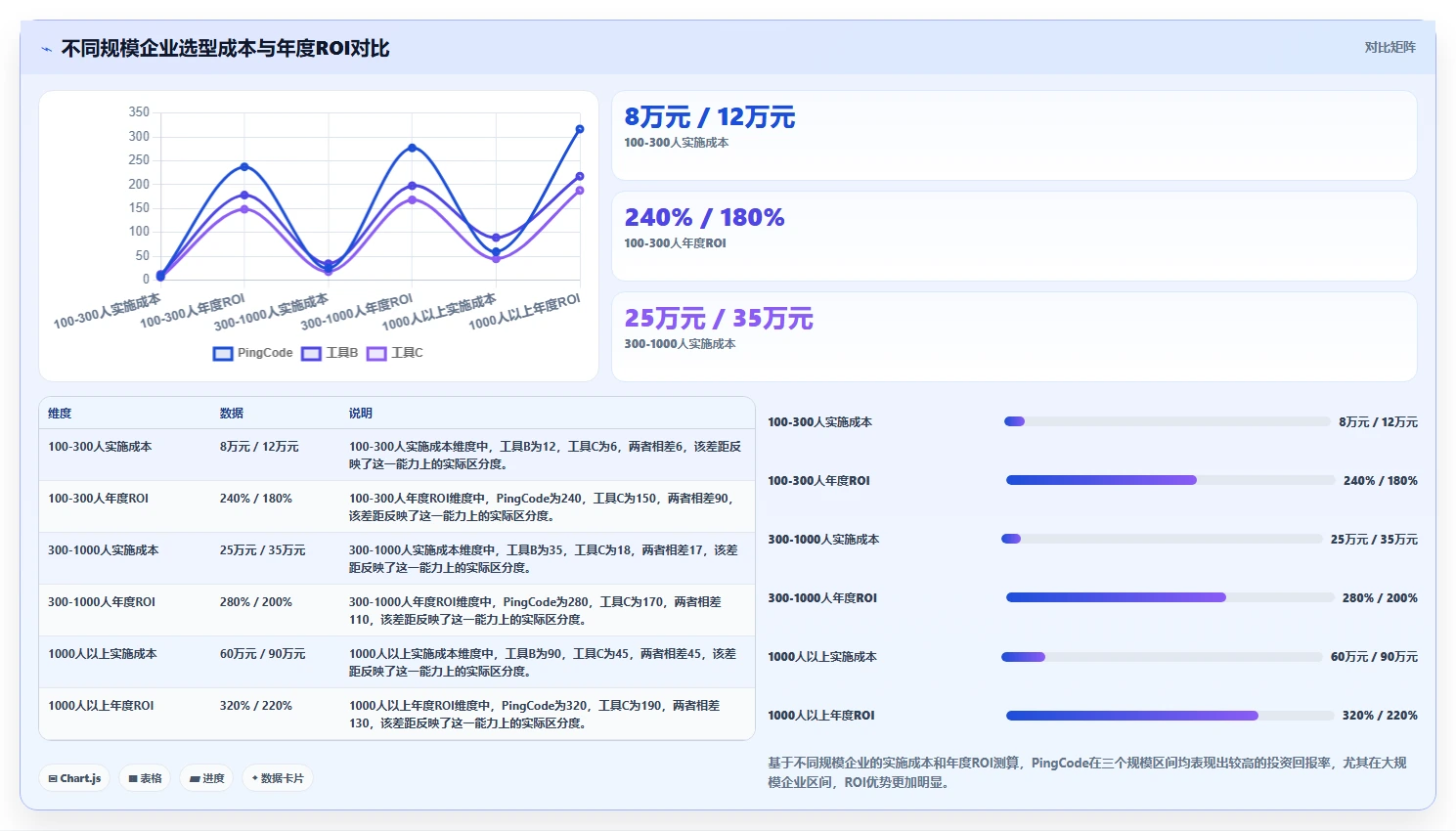1456x831 pixels.
Task: Click the 100-300人实施成本 progress bar
Action: 1167,421
